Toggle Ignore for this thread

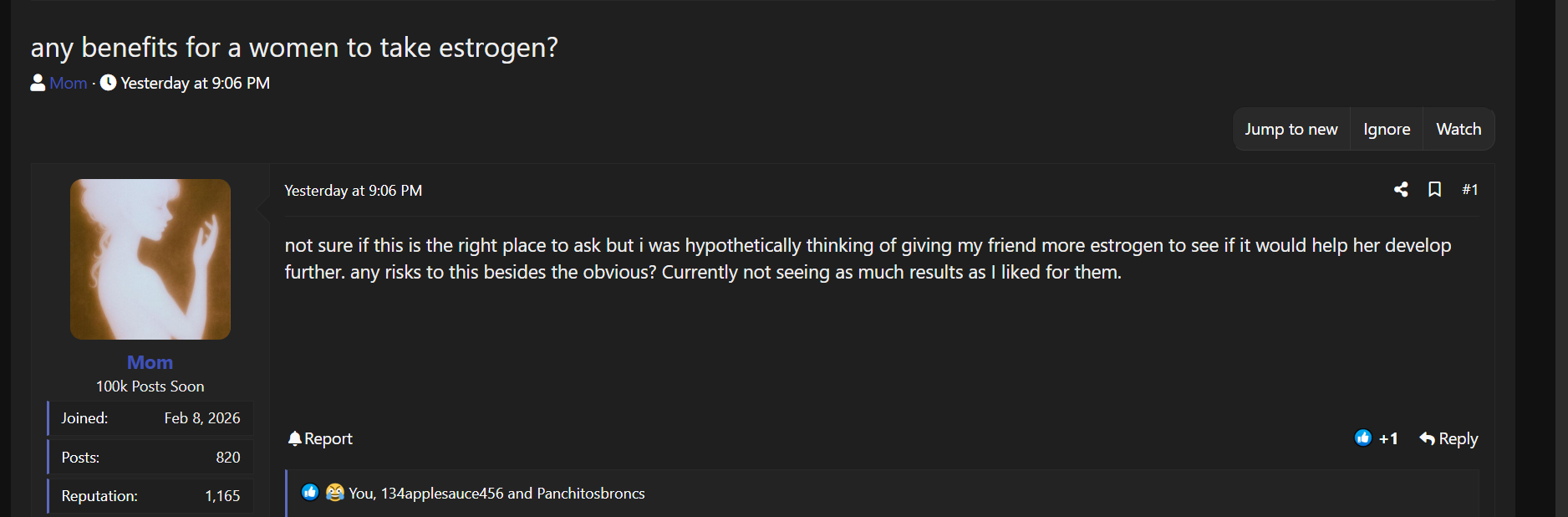(1387, 129)
